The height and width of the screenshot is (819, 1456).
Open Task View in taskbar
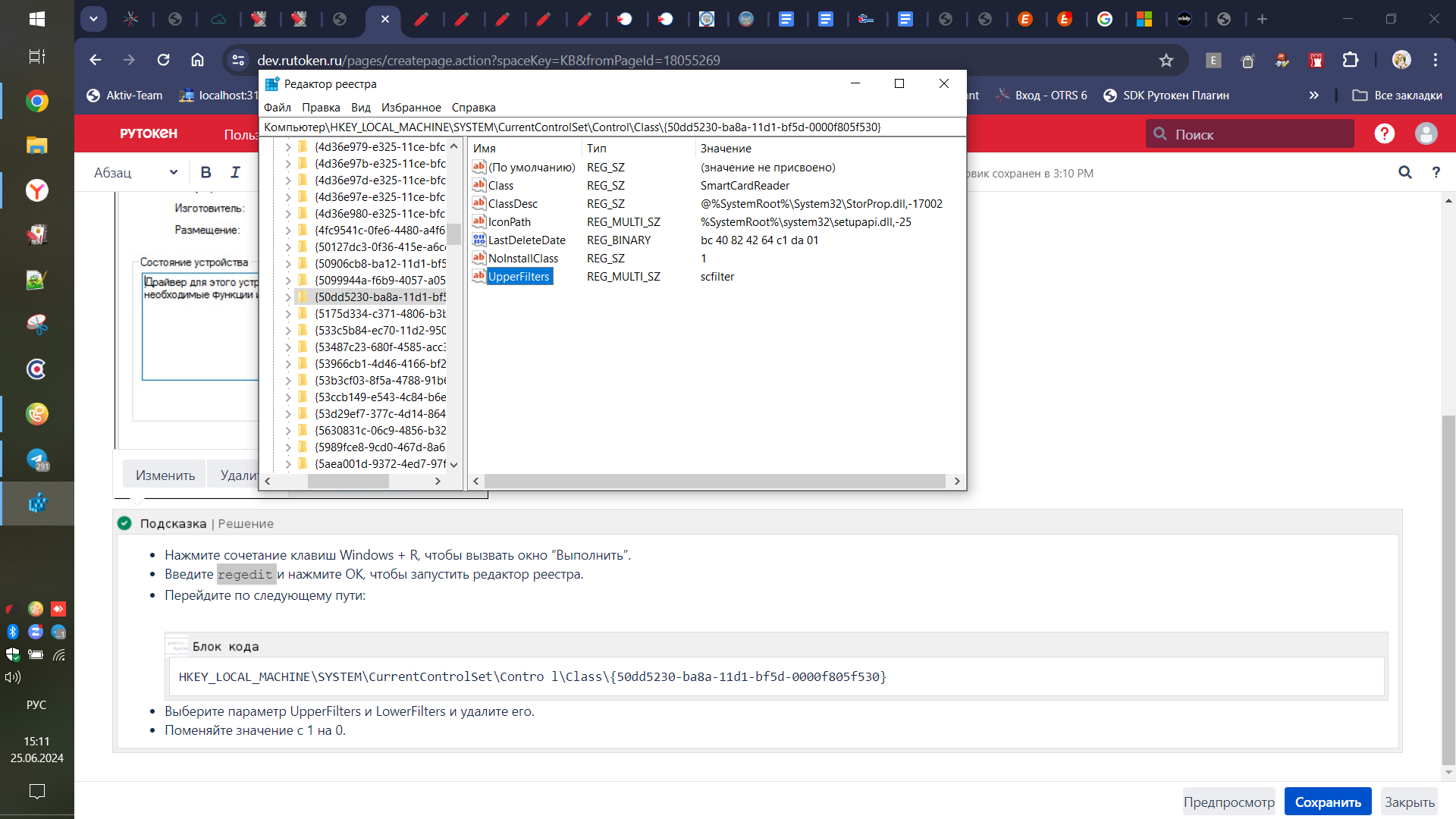click(x=36, y=57)
